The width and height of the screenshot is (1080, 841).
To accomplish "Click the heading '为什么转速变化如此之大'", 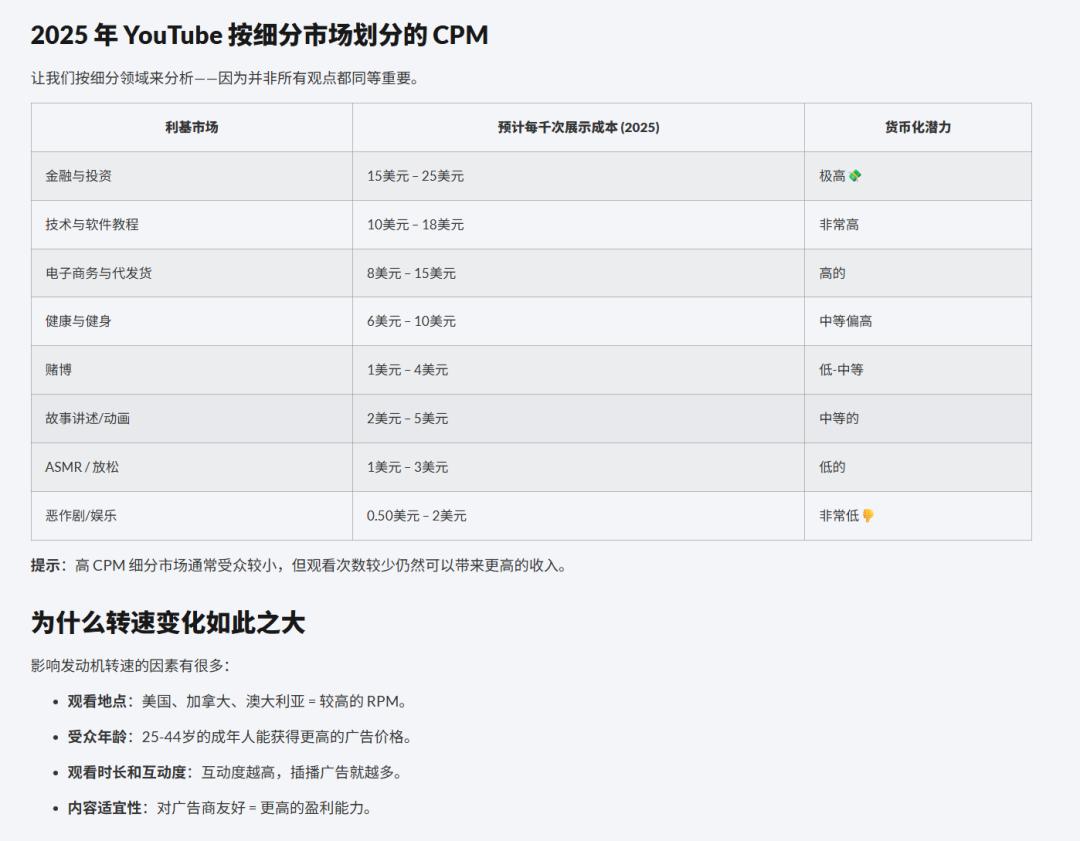I will 168,623.
